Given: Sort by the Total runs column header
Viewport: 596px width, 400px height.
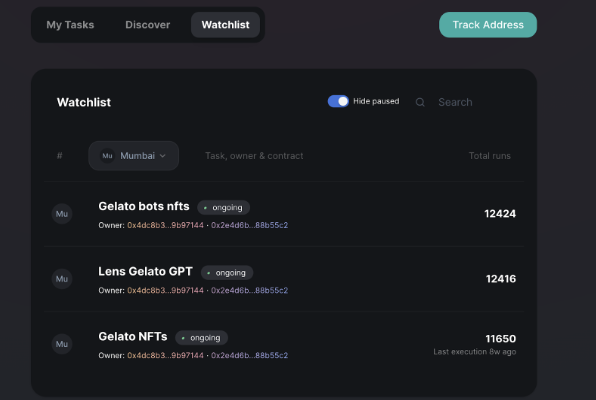Looking at the screenshot, I should point(490,156).
